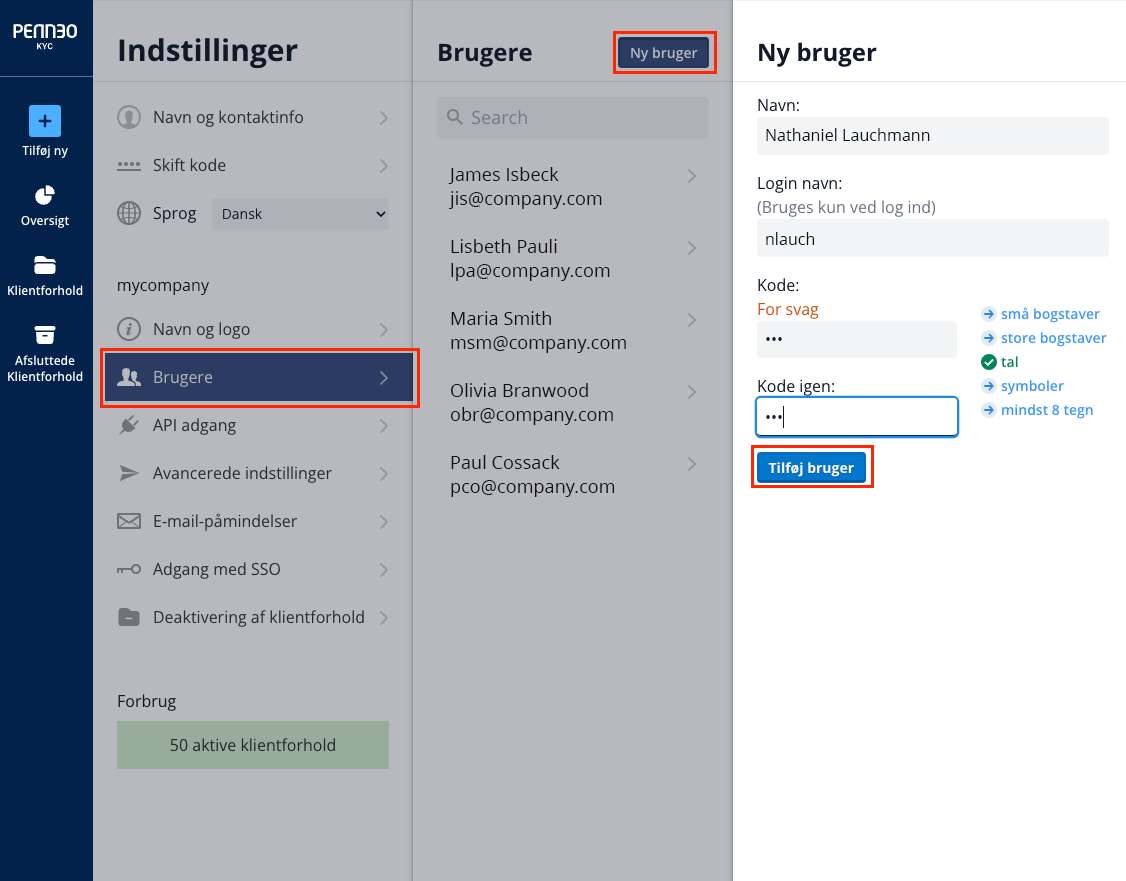Viewport: 1126px width, 881px height.
Task: Click the 50 aktive klientforhold usage bar
Action: point(253,745)
